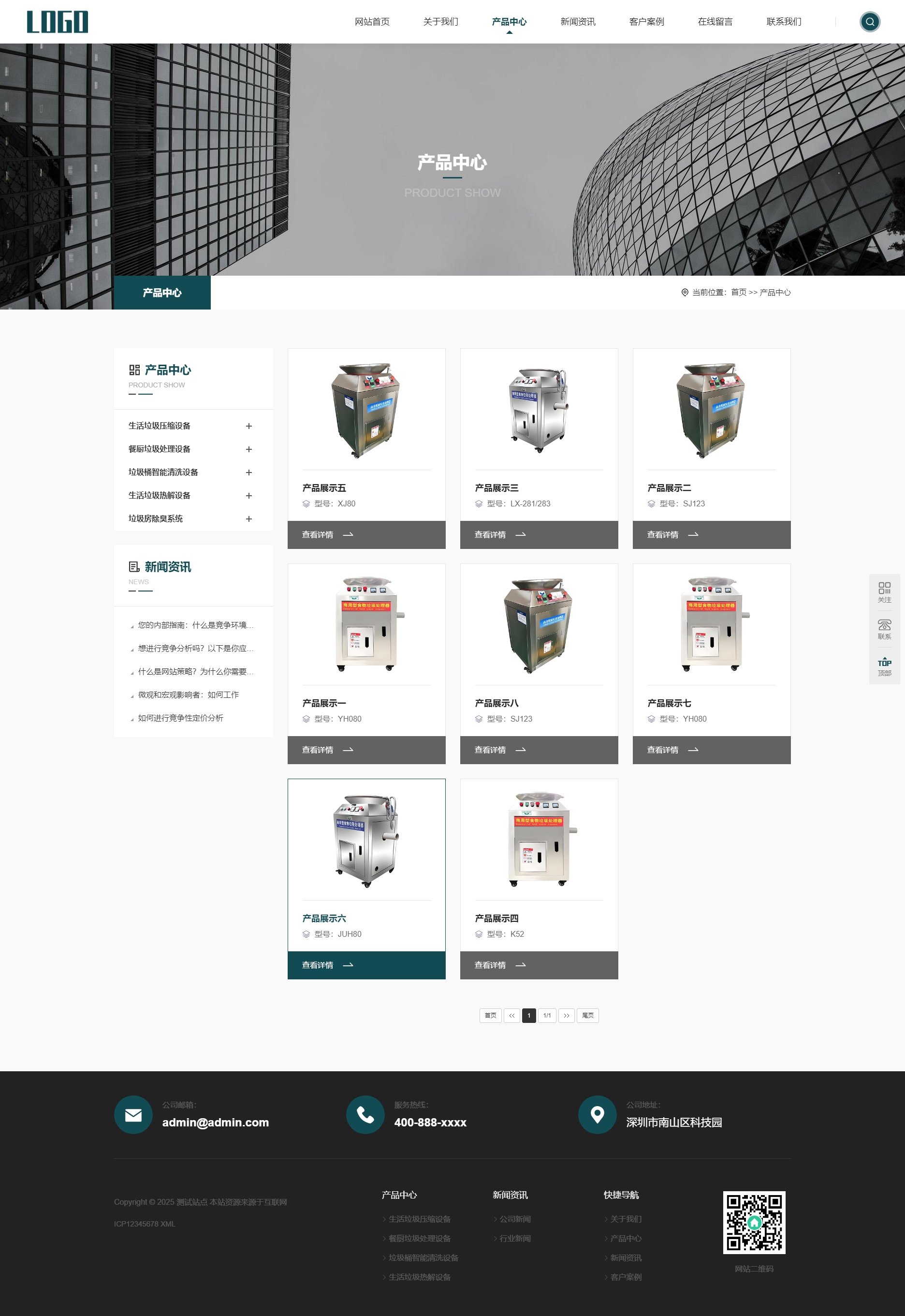Screen dimensions: 905x1316
Task: Expand the 餐厨垃圾处理设备 category plus sign
Action: click(248, 449)
